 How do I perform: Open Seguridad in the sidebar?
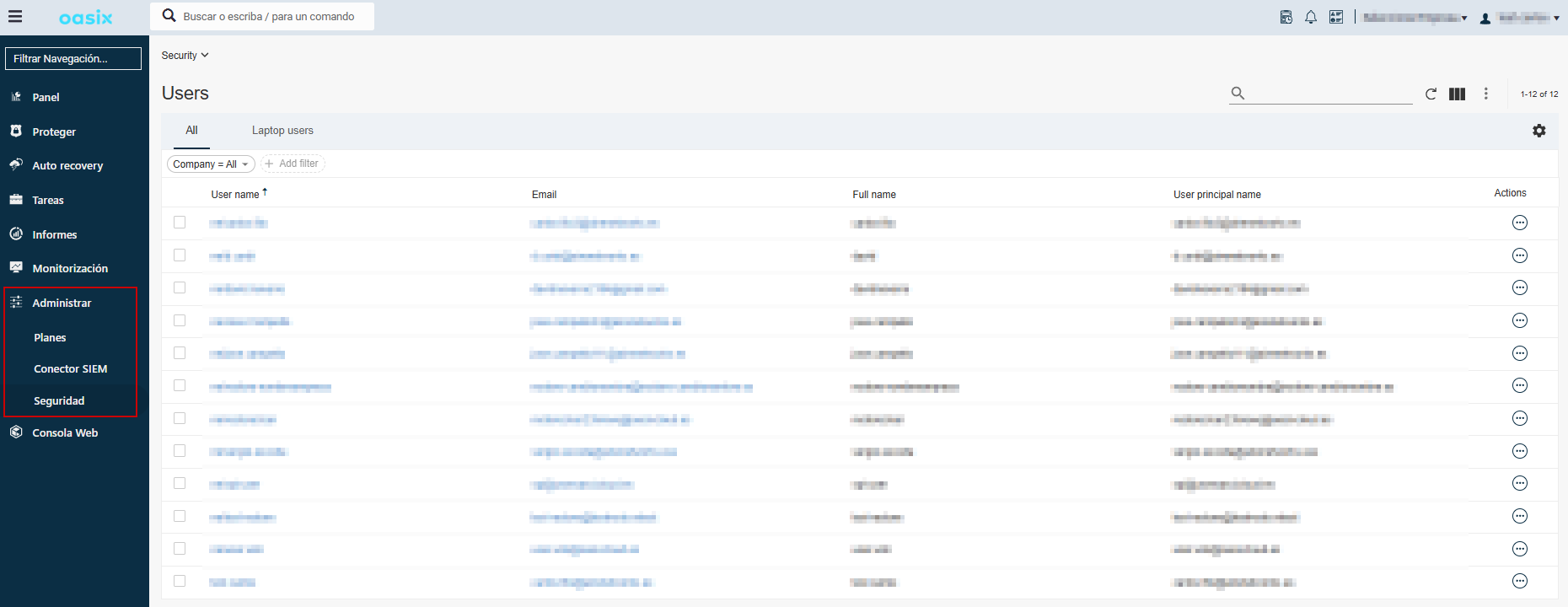coord(59,400)
